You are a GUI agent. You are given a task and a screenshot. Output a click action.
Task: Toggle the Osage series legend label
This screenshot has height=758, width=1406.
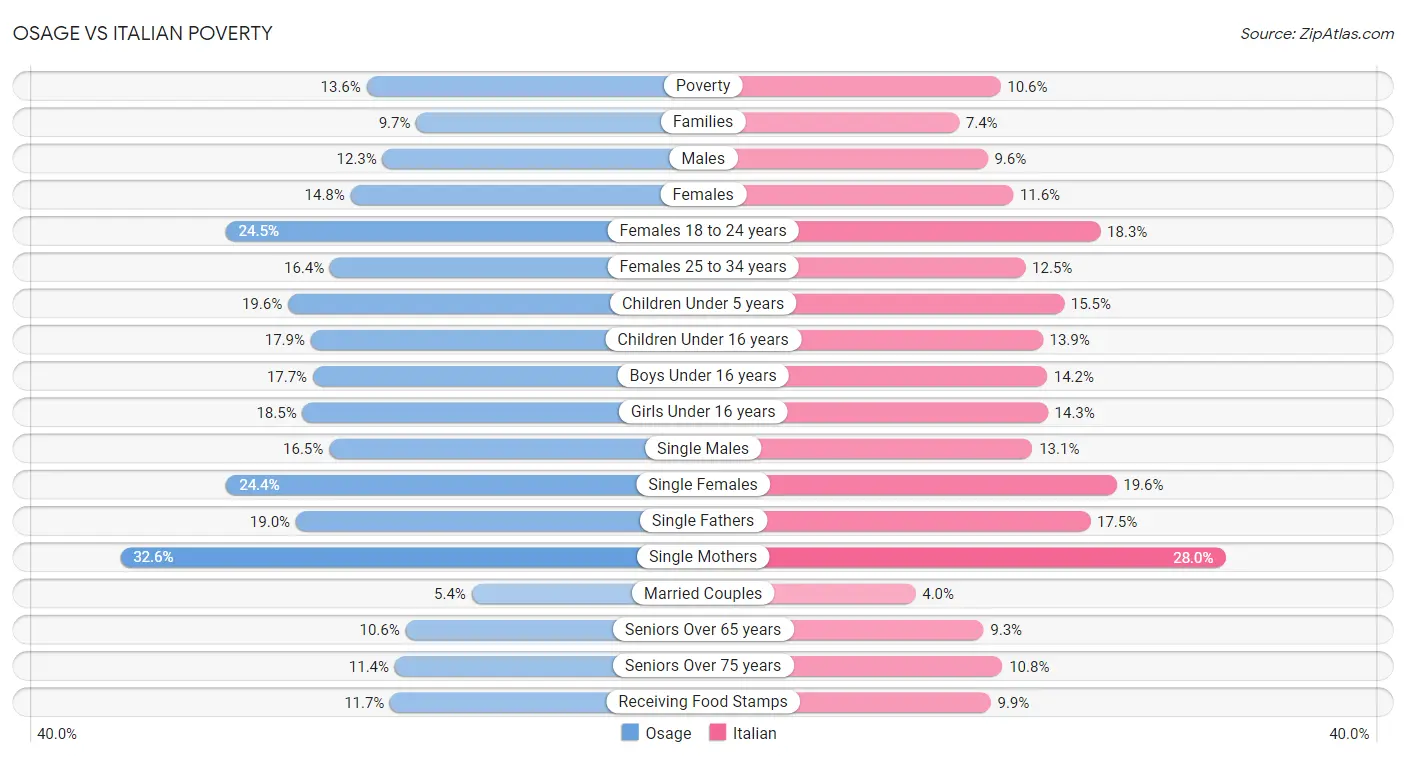click(x=668, y=733)
